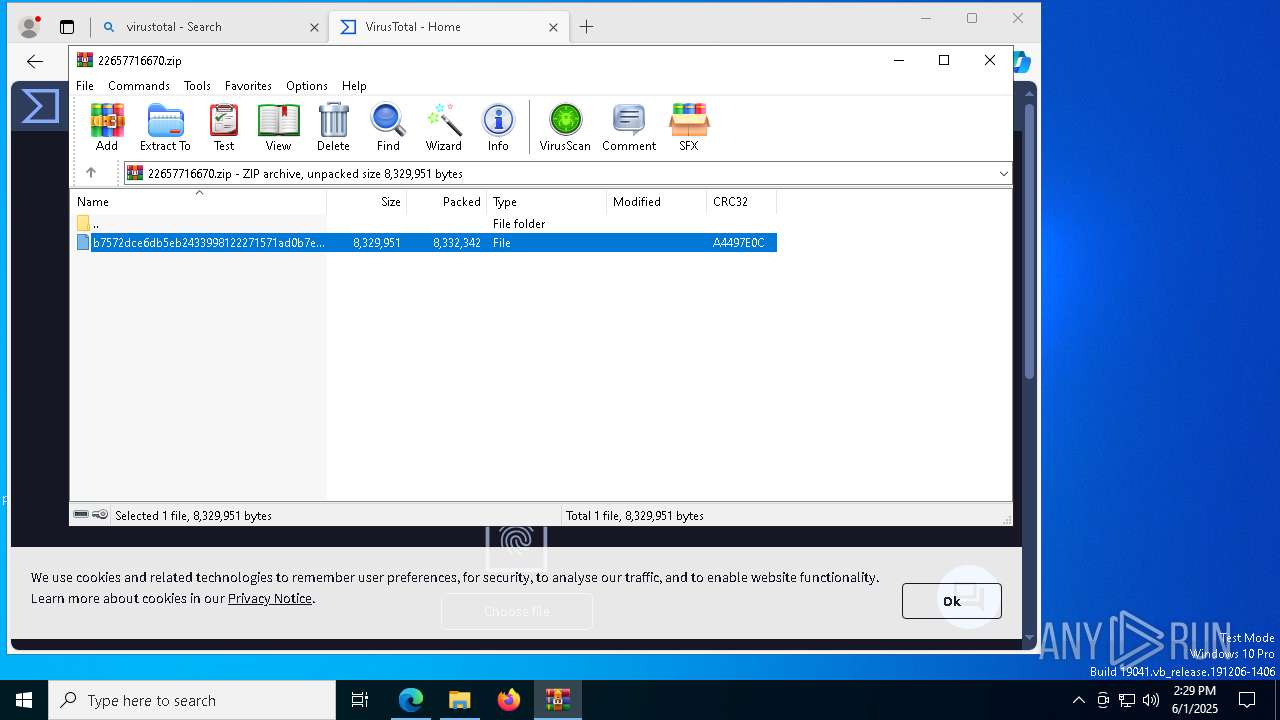Viewport: 1280px width, 720px height.
Task: Click WinRAR taskbar icon
Action: coord(558,700)
